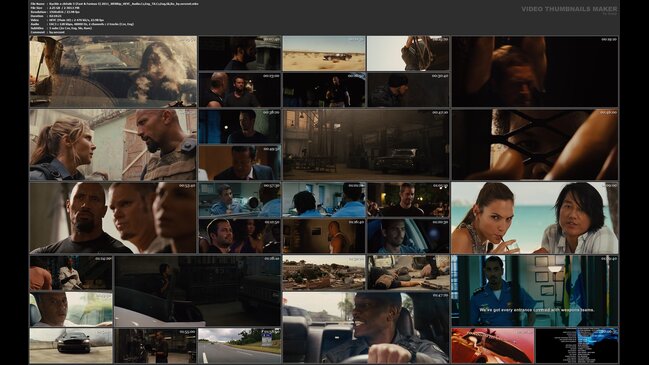Select the empty highway with billboard thumbnail

[239, 346]
